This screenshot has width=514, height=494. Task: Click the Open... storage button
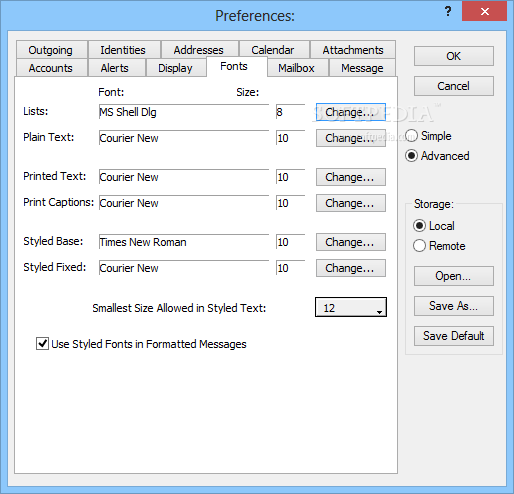pos(454,276)
